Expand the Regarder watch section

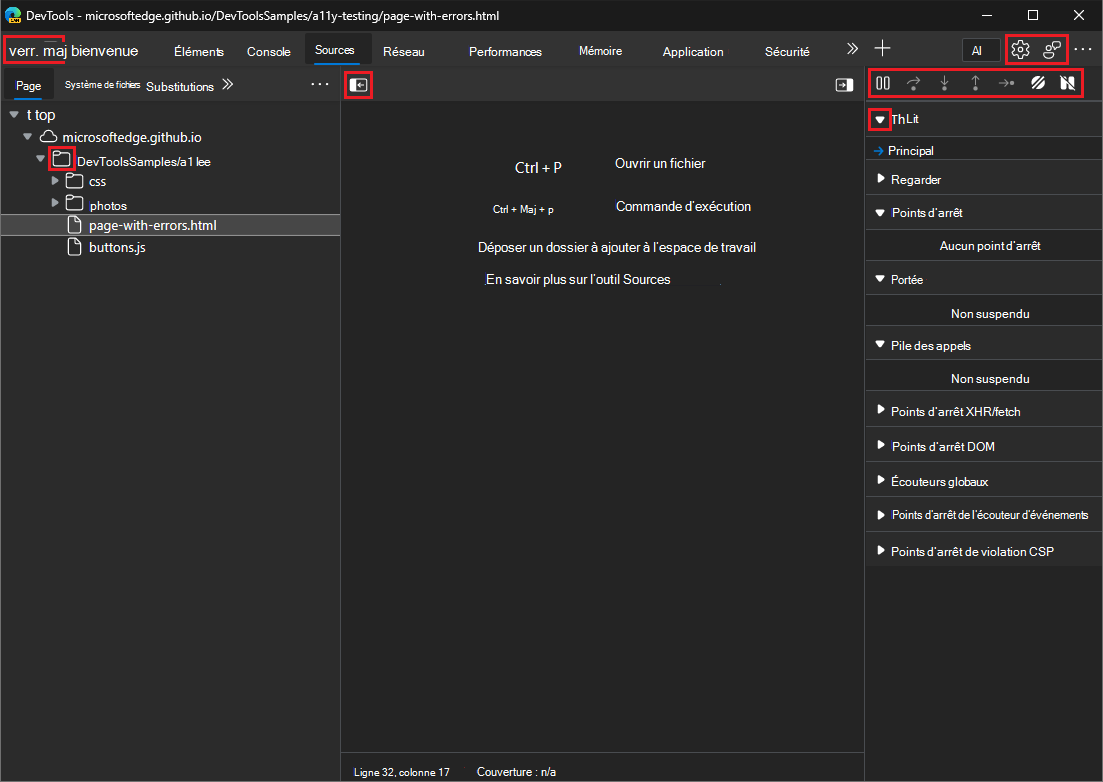880,179
